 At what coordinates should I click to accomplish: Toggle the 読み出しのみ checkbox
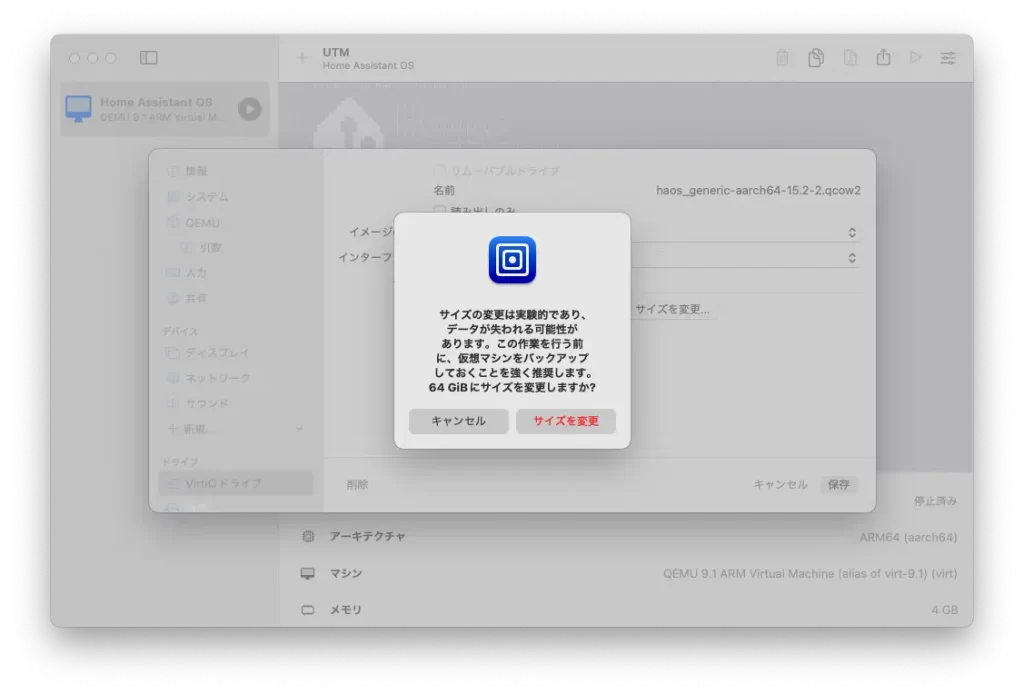coord(440,211)
